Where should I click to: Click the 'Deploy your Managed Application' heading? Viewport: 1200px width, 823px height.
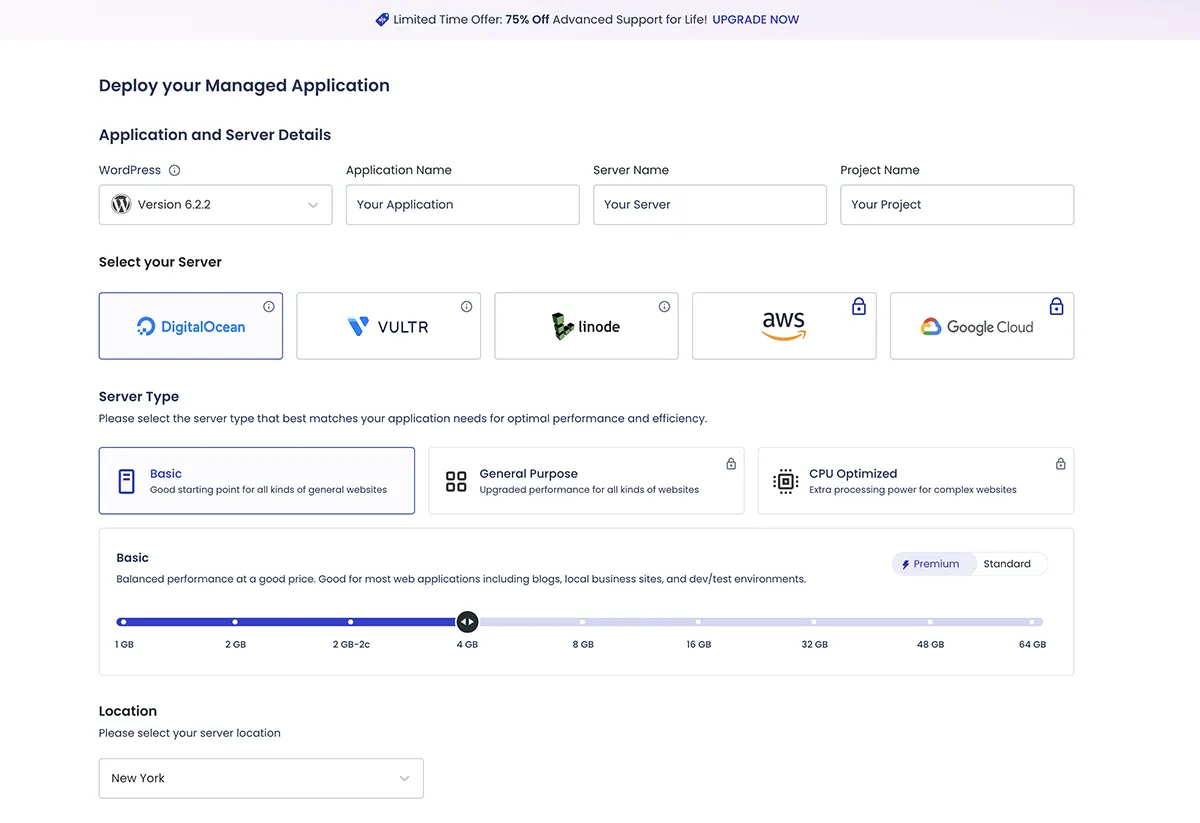coord(244,85)
